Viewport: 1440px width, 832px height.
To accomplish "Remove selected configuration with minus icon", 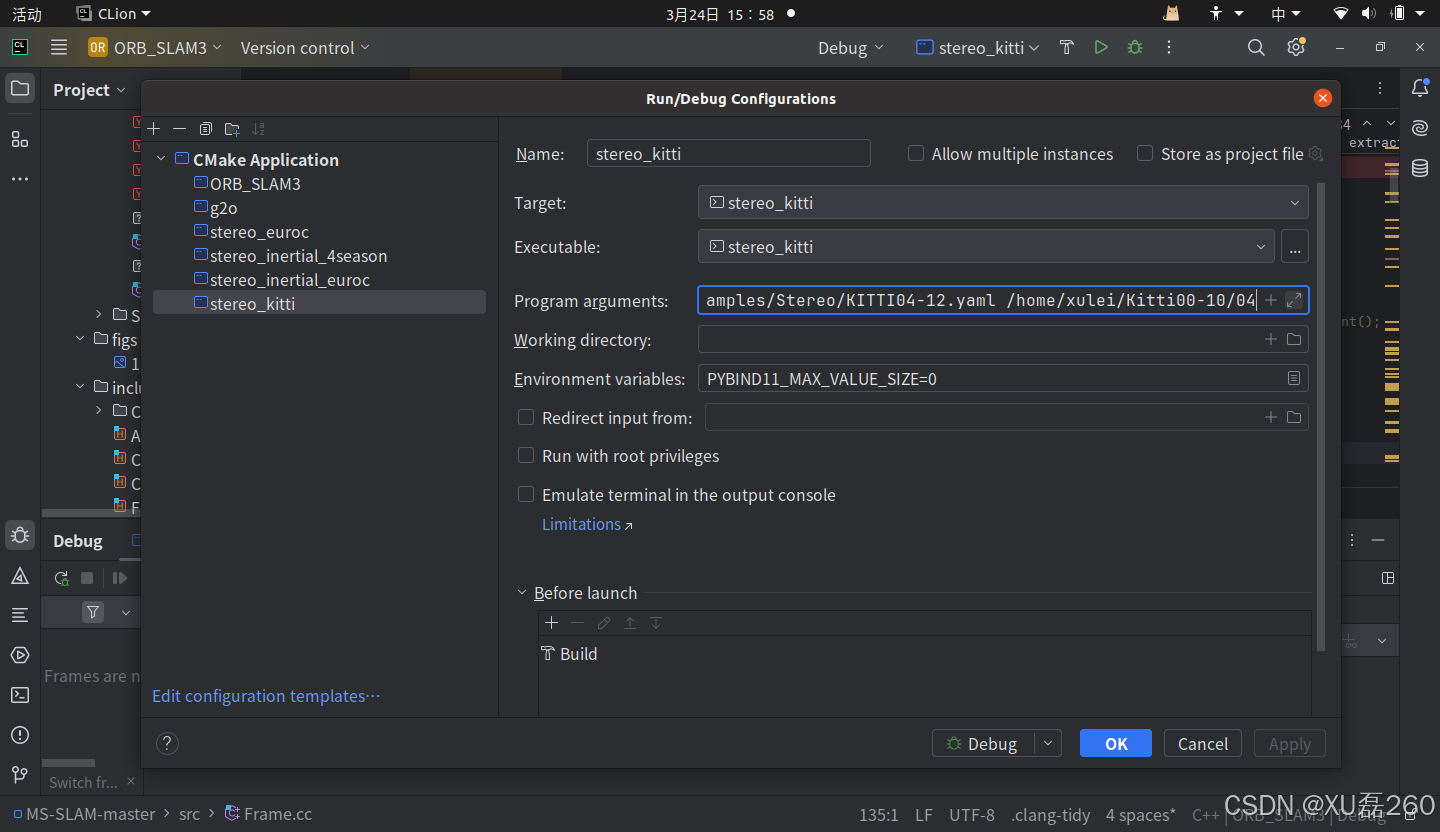I will click(179, 129).
